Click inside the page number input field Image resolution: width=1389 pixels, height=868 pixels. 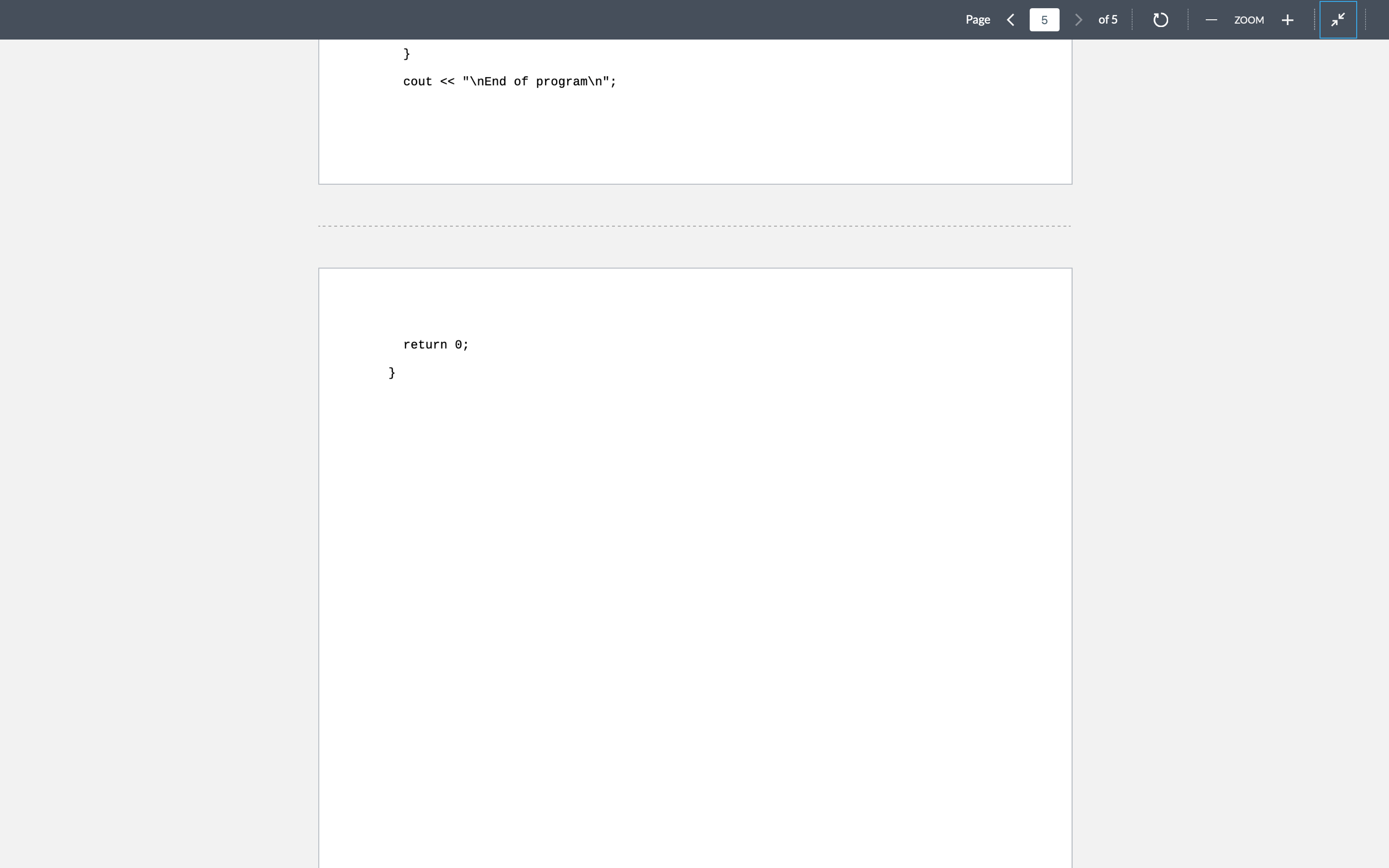[1044, 19]
